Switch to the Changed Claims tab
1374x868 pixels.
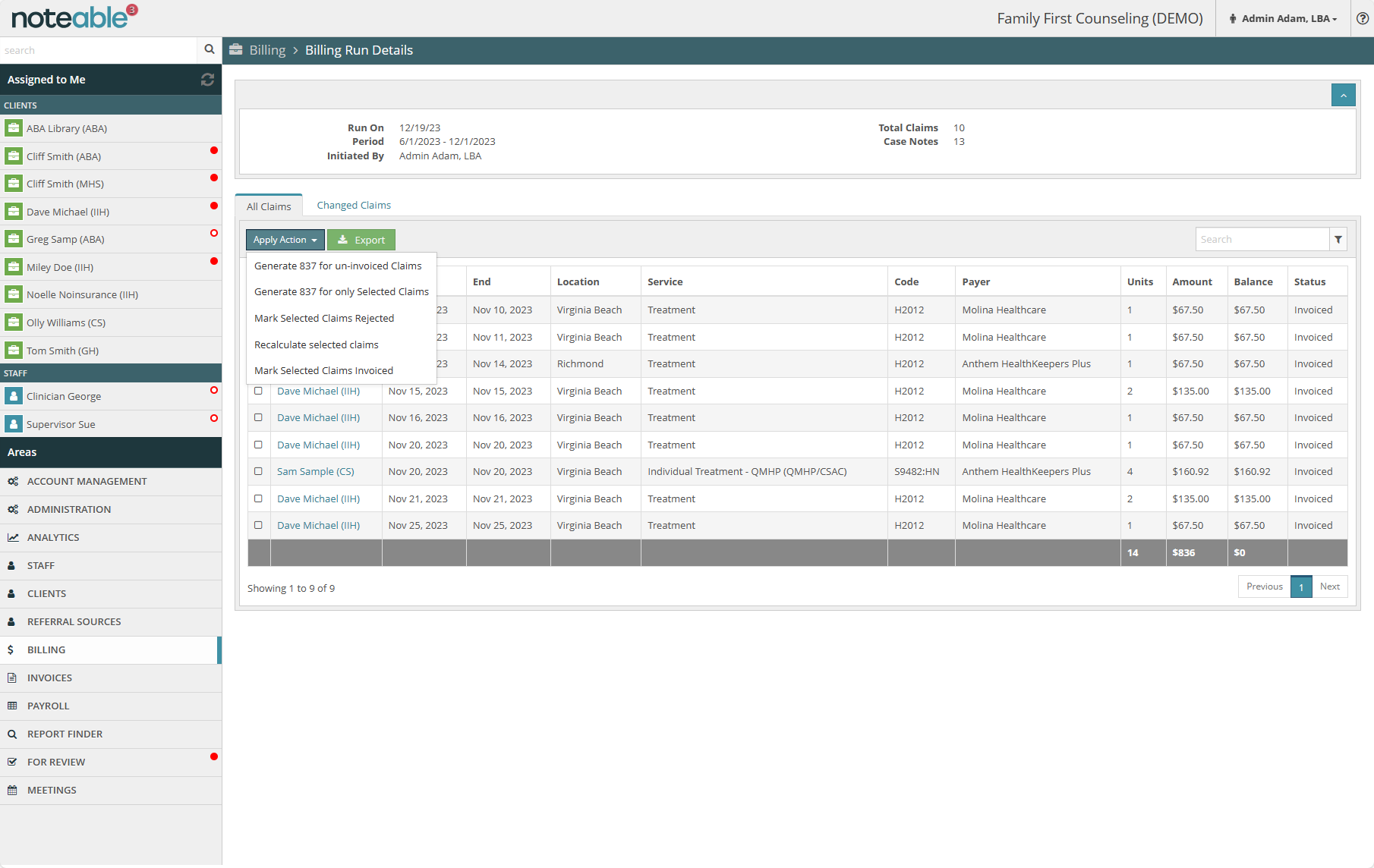(x=354, y=205)
